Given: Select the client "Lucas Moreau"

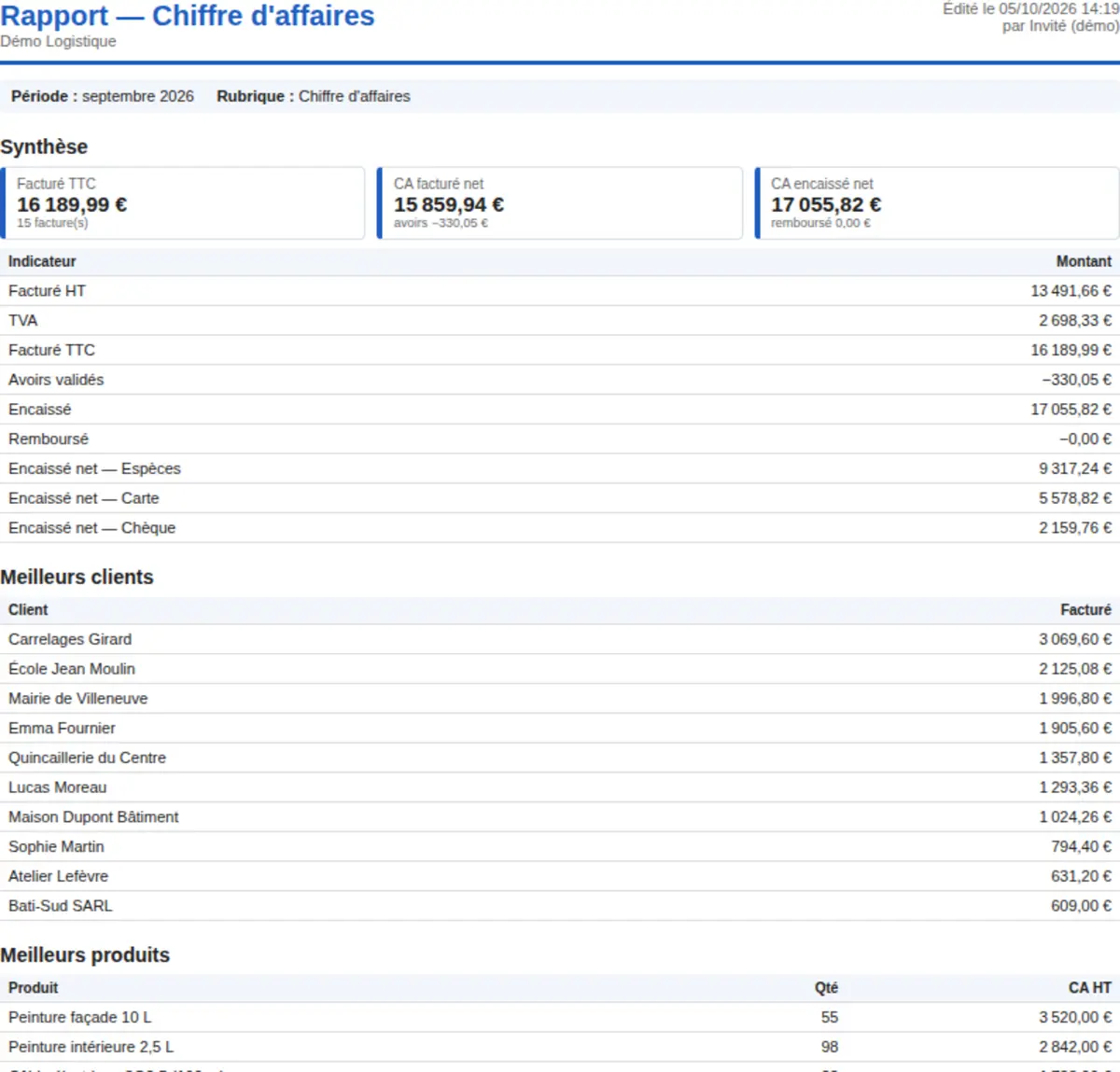Looking at the screenshot, I should [58, 787].
